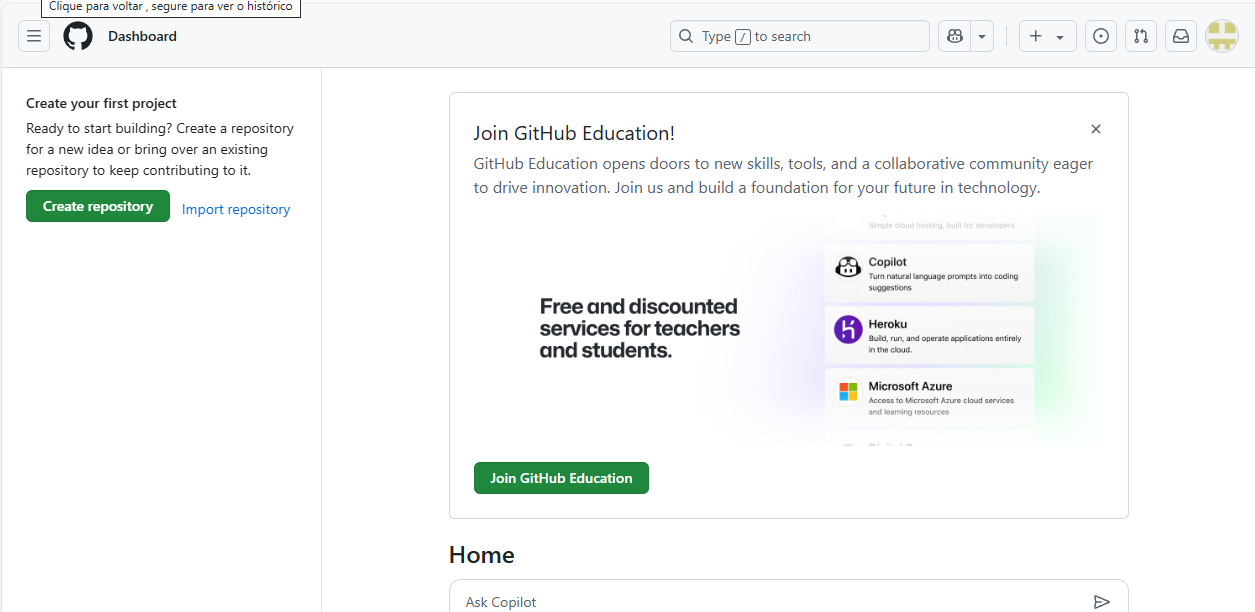Open the Pull requests icon
The width and height of the screenshot is (1255, 612).
point(1141,36)
